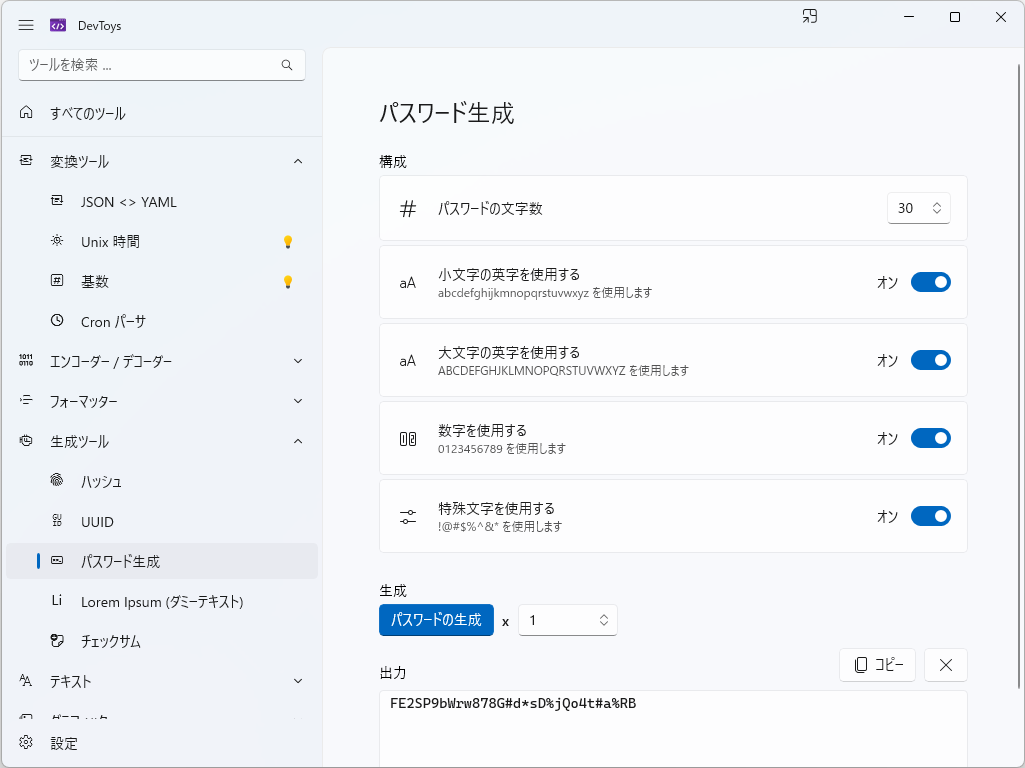This screenshot has width=1025, height=768.
Task: Click the パスワードの生成 button
Action: 436,620
